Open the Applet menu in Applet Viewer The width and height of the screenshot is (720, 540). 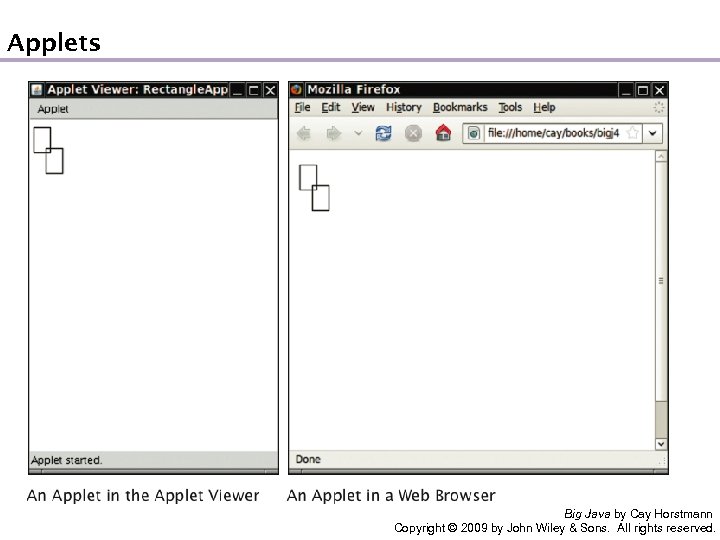point(53,109)
